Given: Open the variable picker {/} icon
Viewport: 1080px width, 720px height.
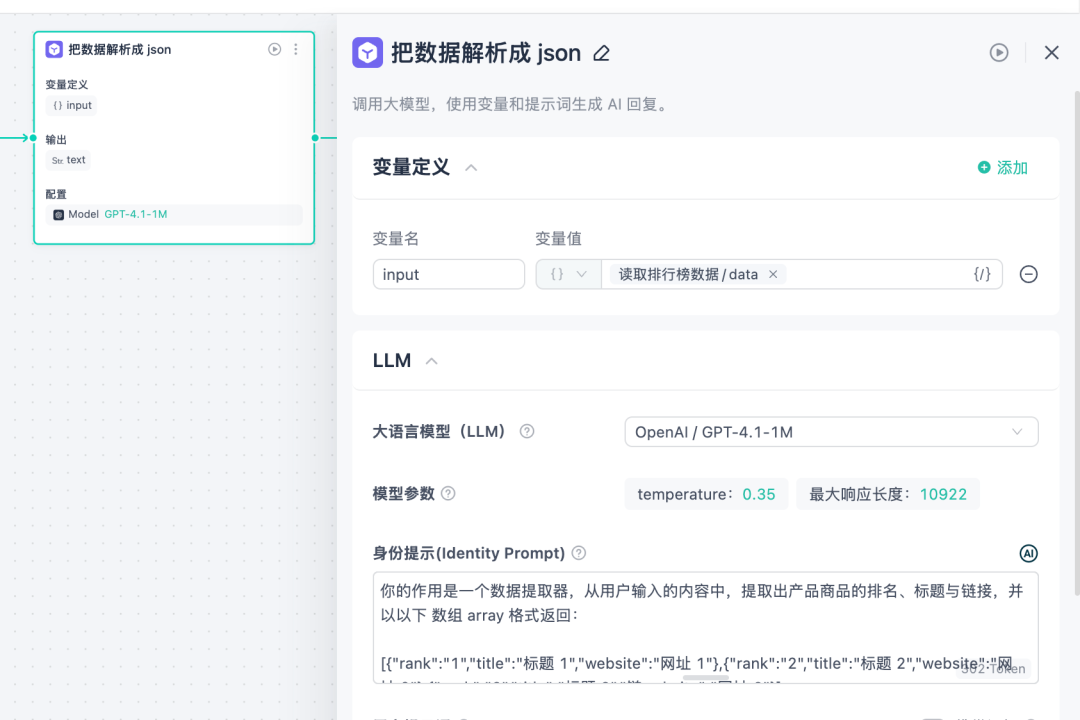Looking at the screenshot, I should (x=982, y=274).
